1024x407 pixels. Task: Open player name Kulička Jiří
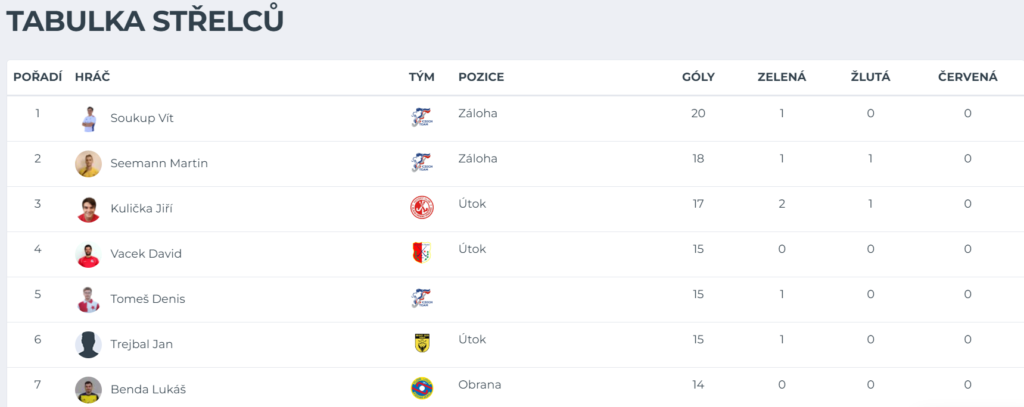(142, 209)
